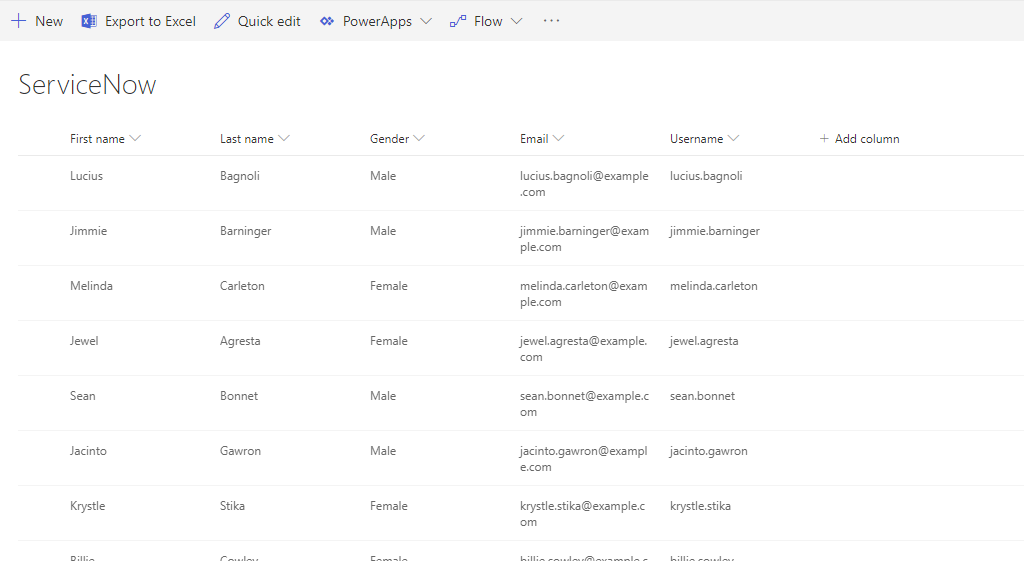Click the Female gender cell in Melinda row
Viewport: 1024px width, 561px height.
pos(389,285)
